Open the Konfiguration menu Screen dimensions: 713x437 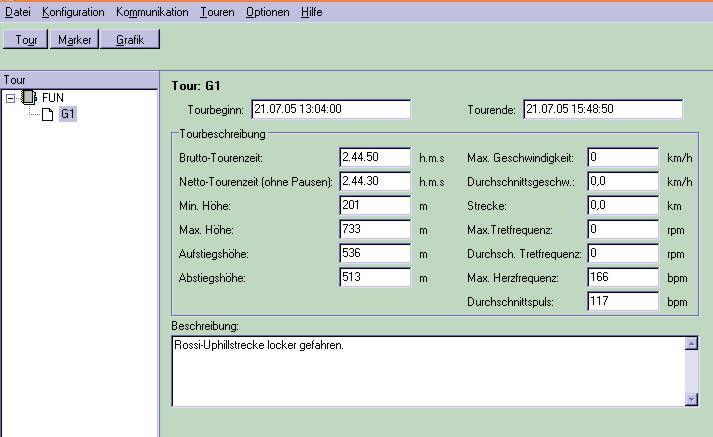pyautogui.click(x=73, y=12)
